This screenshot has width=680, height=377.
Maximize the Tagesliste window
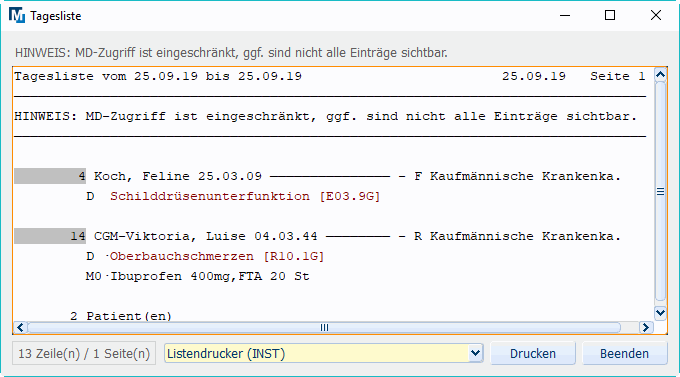pyautogui.click(x=610, y=16)
